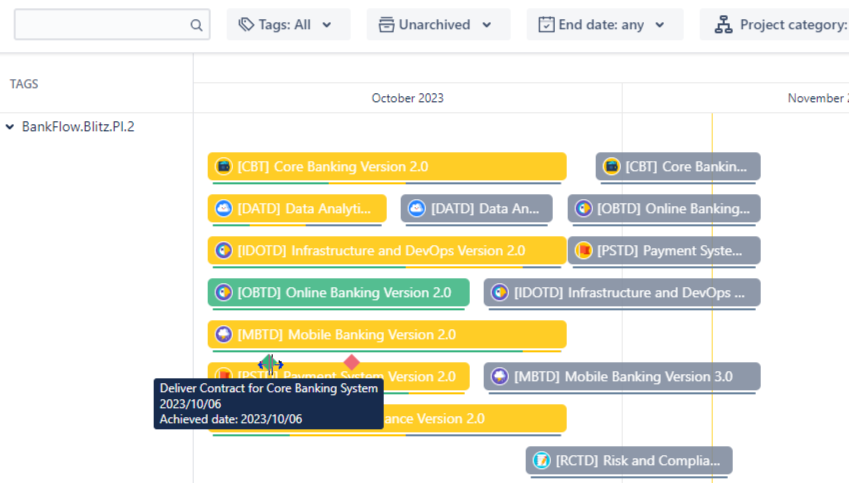Open green [OBTD] Online Banking Version 2.0 bar
This screenshot has height=483, width=849.
338,292
